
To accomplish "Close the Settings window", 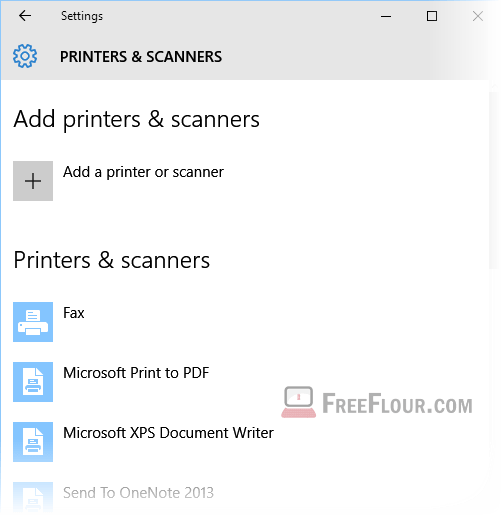I will coord(478,16).
